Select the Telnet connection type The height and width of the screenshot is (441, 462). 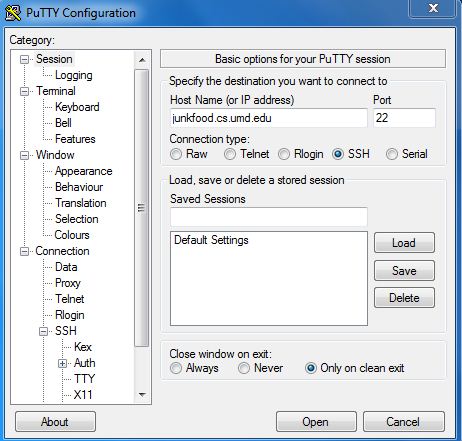pos(230,154)
